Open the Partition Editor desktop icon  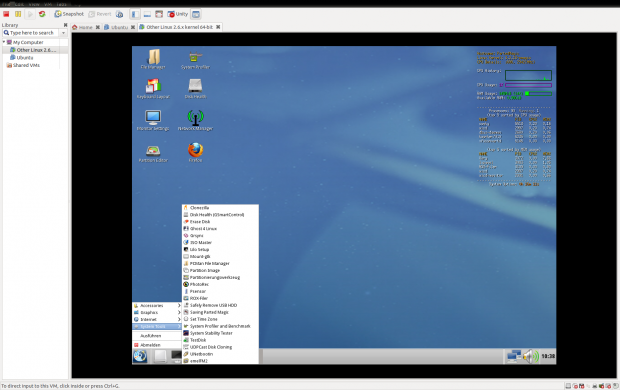tap(153, 154)
